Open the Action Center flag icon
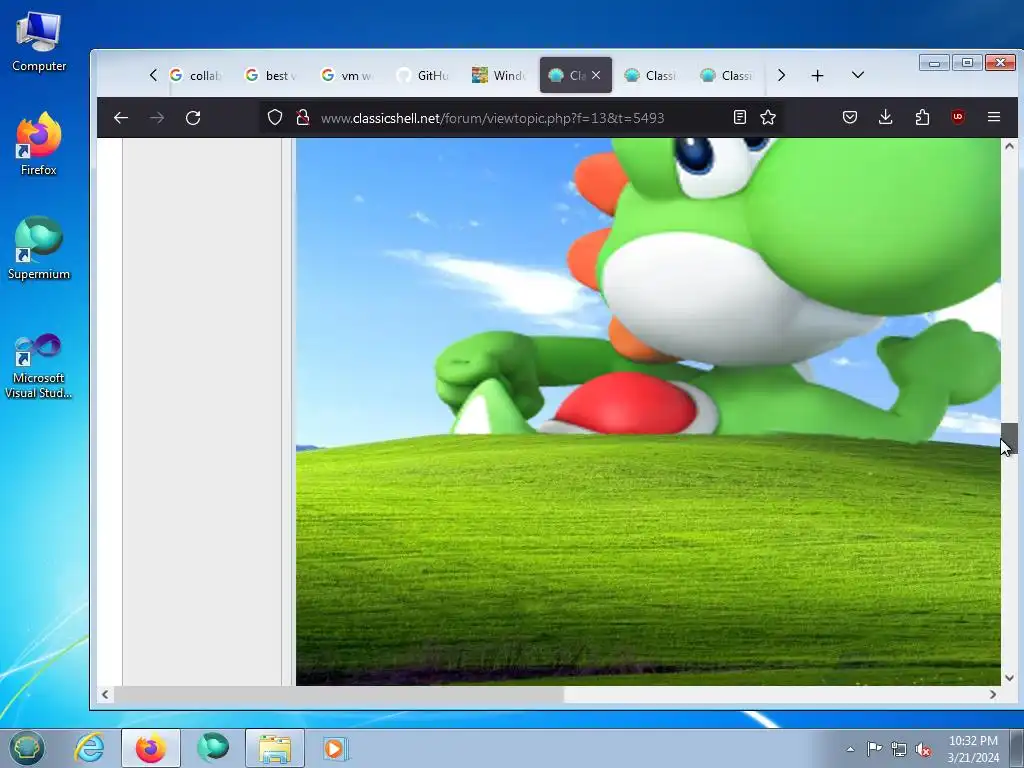The height and width of the screenshot is (768, 1024). (x=874, y=749)
